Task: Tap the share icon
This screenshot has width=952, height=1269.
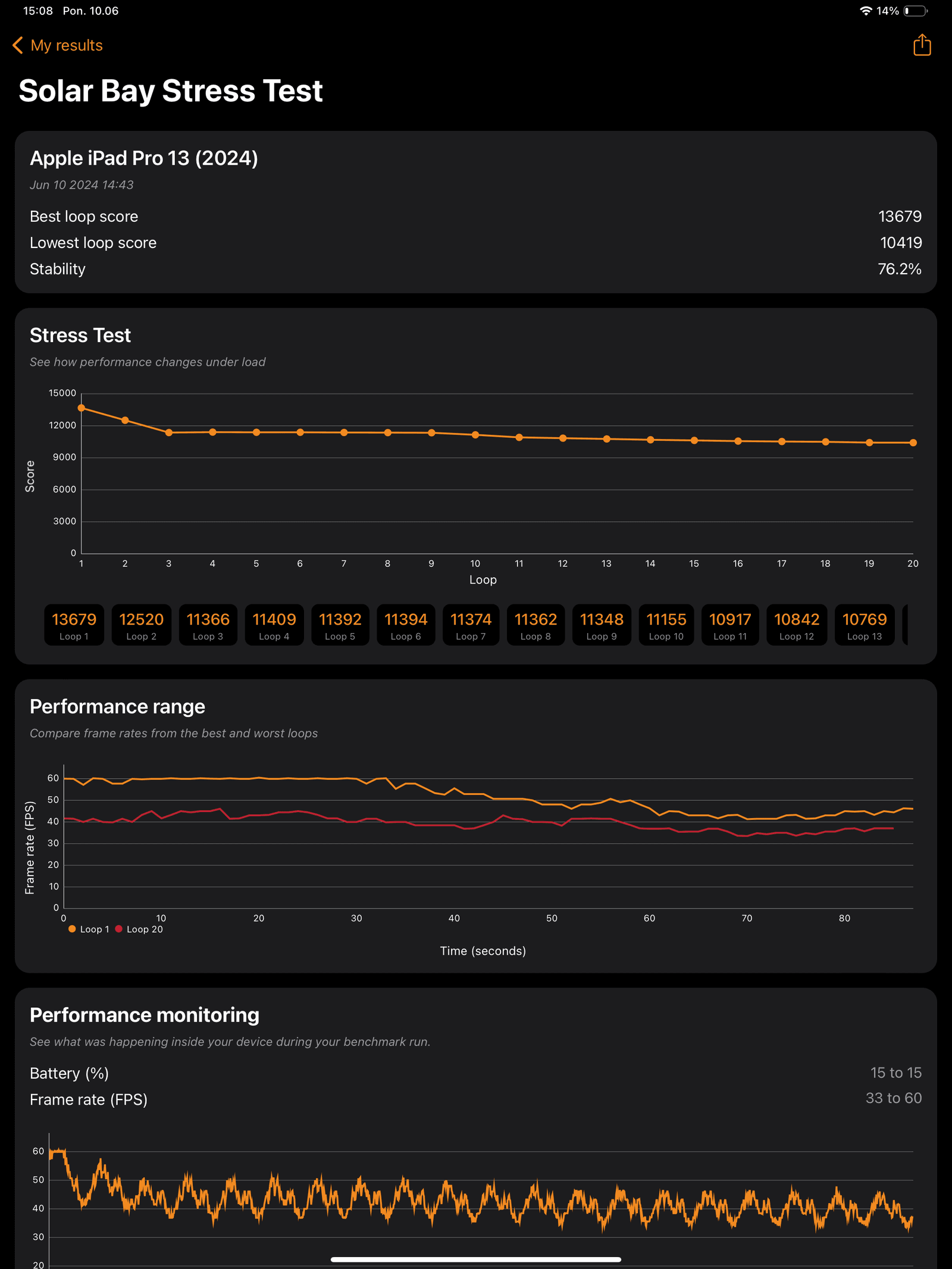Action: click(922, 45)
